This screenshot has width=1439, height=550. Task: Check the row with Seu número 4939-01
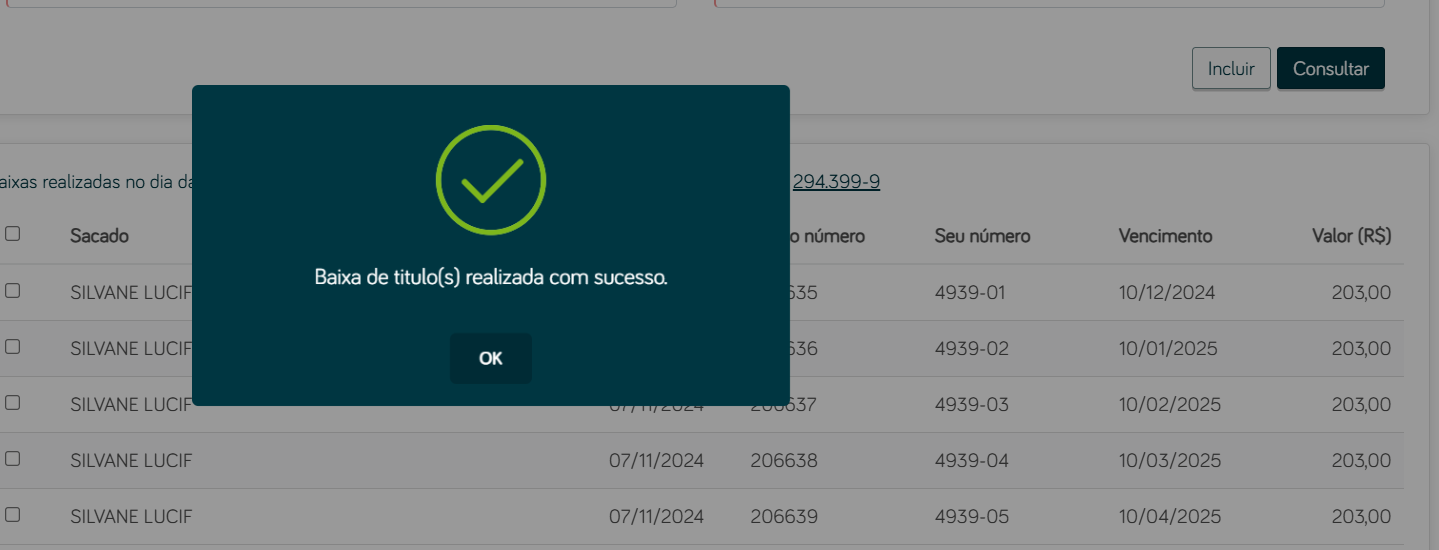click(13, 291)
